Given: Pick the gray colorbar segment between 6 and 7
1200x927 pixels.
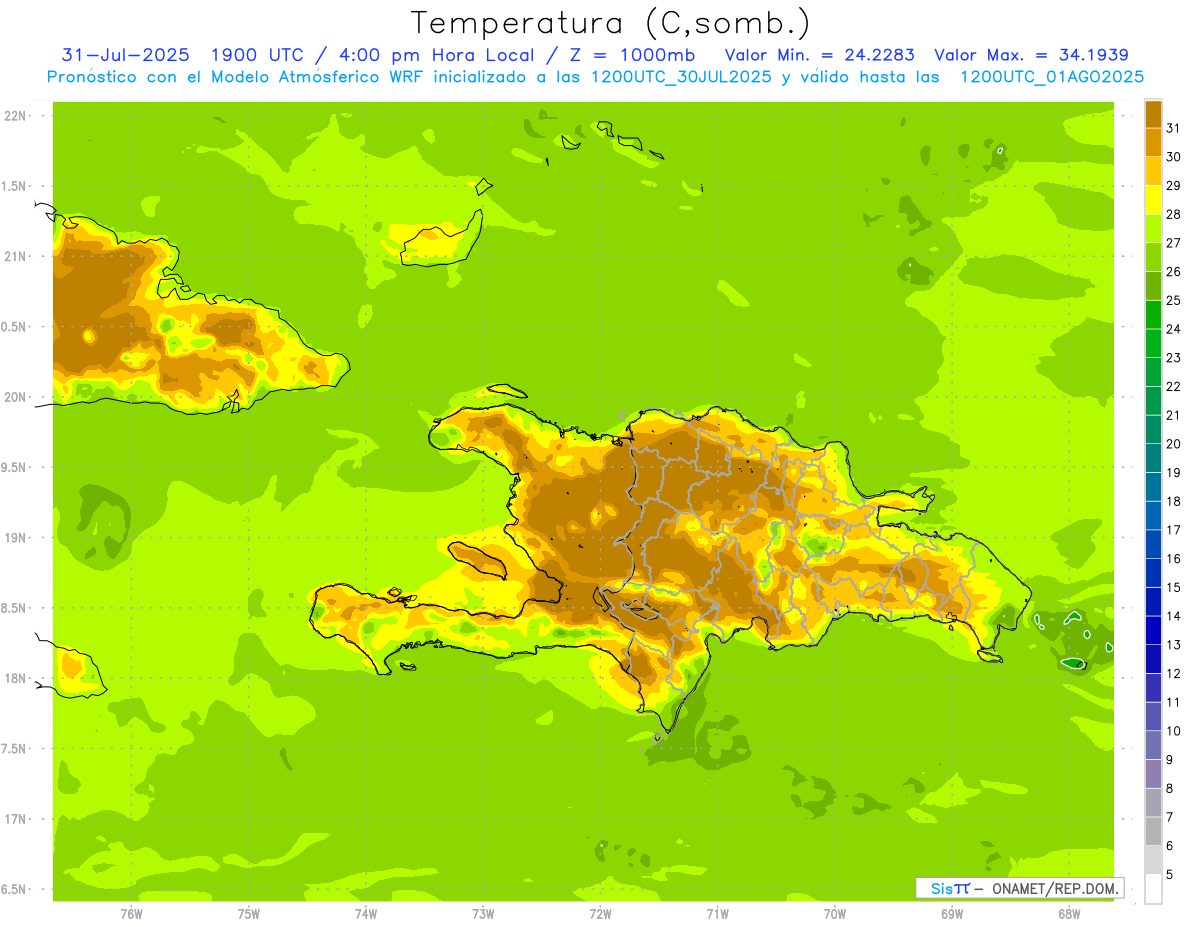Looking at the screenshot, I should point(1153,831).
